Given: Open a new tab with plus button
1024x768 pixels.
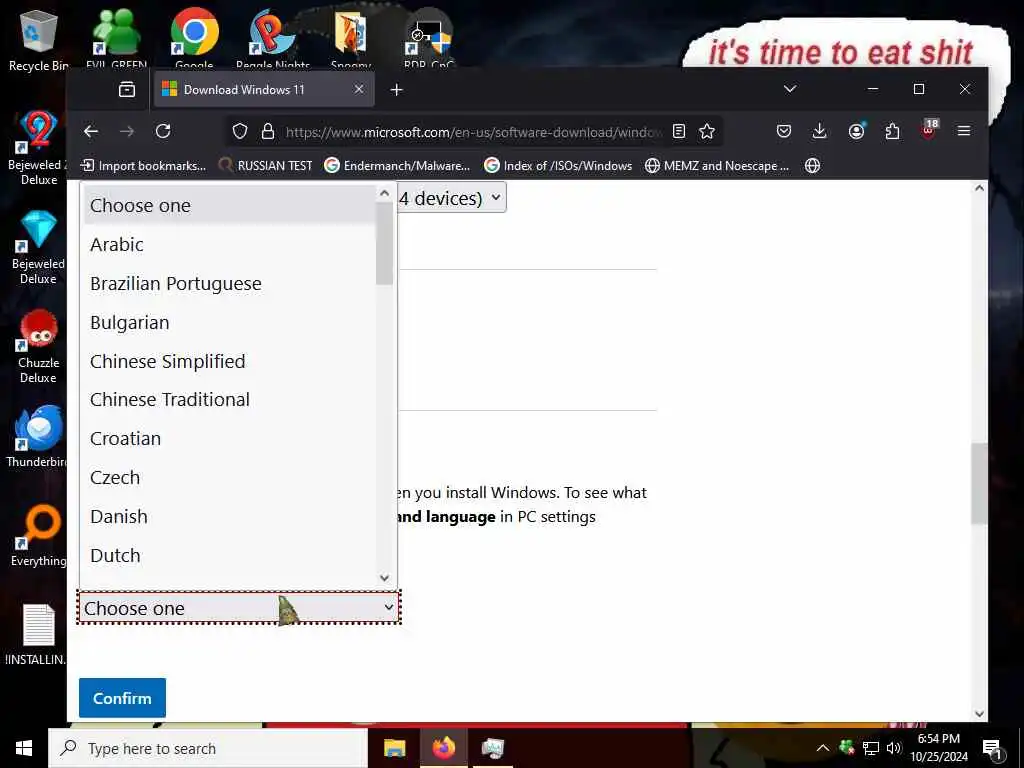Looking at the screenshot, I should click(x=396, y=89).
